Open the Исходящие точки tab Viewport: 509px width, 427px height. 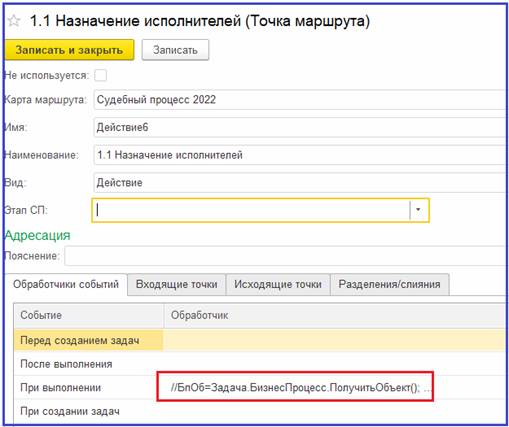278,284
